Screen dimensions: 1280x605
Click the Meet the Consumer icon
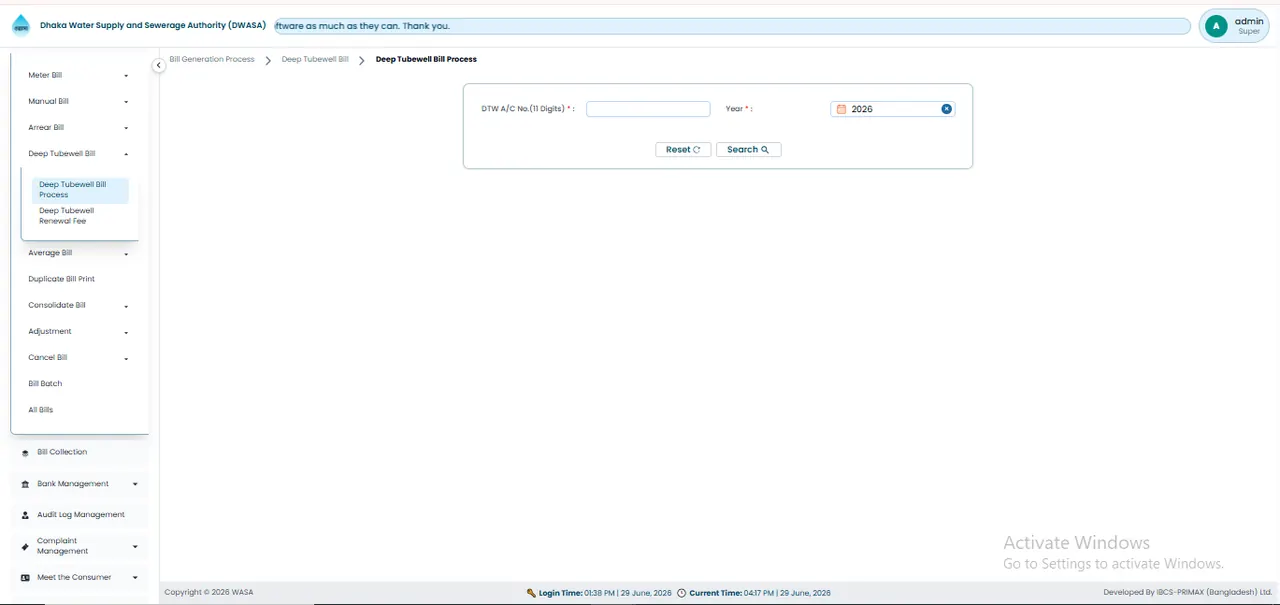tap(25, 578)
